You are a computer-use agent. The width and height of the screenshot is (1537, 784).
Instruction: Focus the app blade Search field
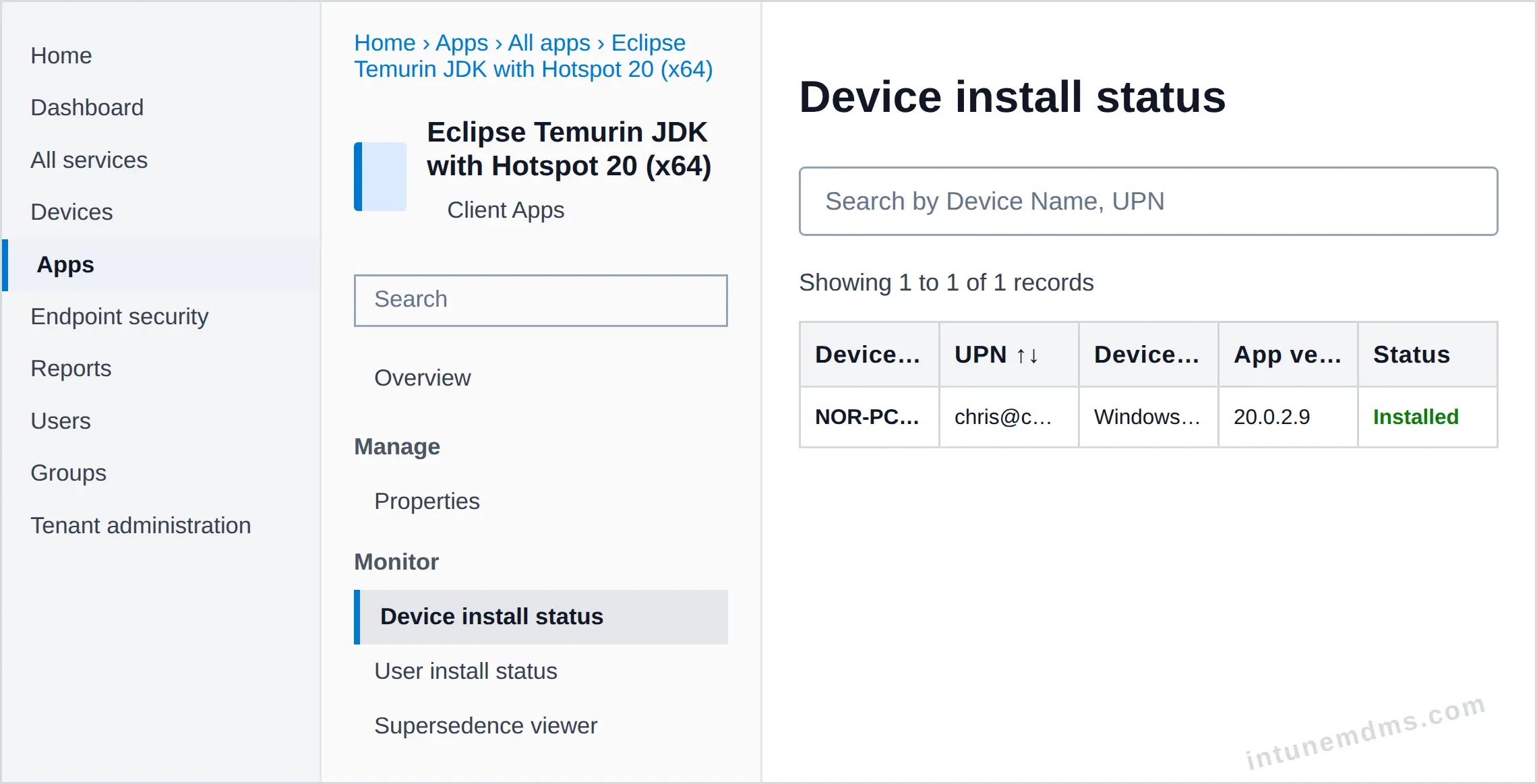coord(541,300)
